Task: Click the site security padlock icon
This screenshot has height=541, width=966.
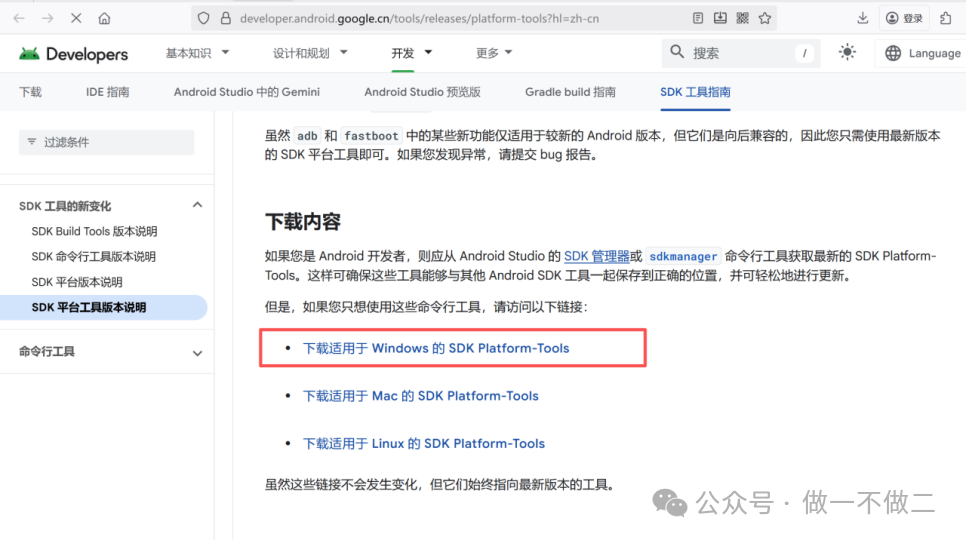Action: pyautogui.click(x=225, y=18)
